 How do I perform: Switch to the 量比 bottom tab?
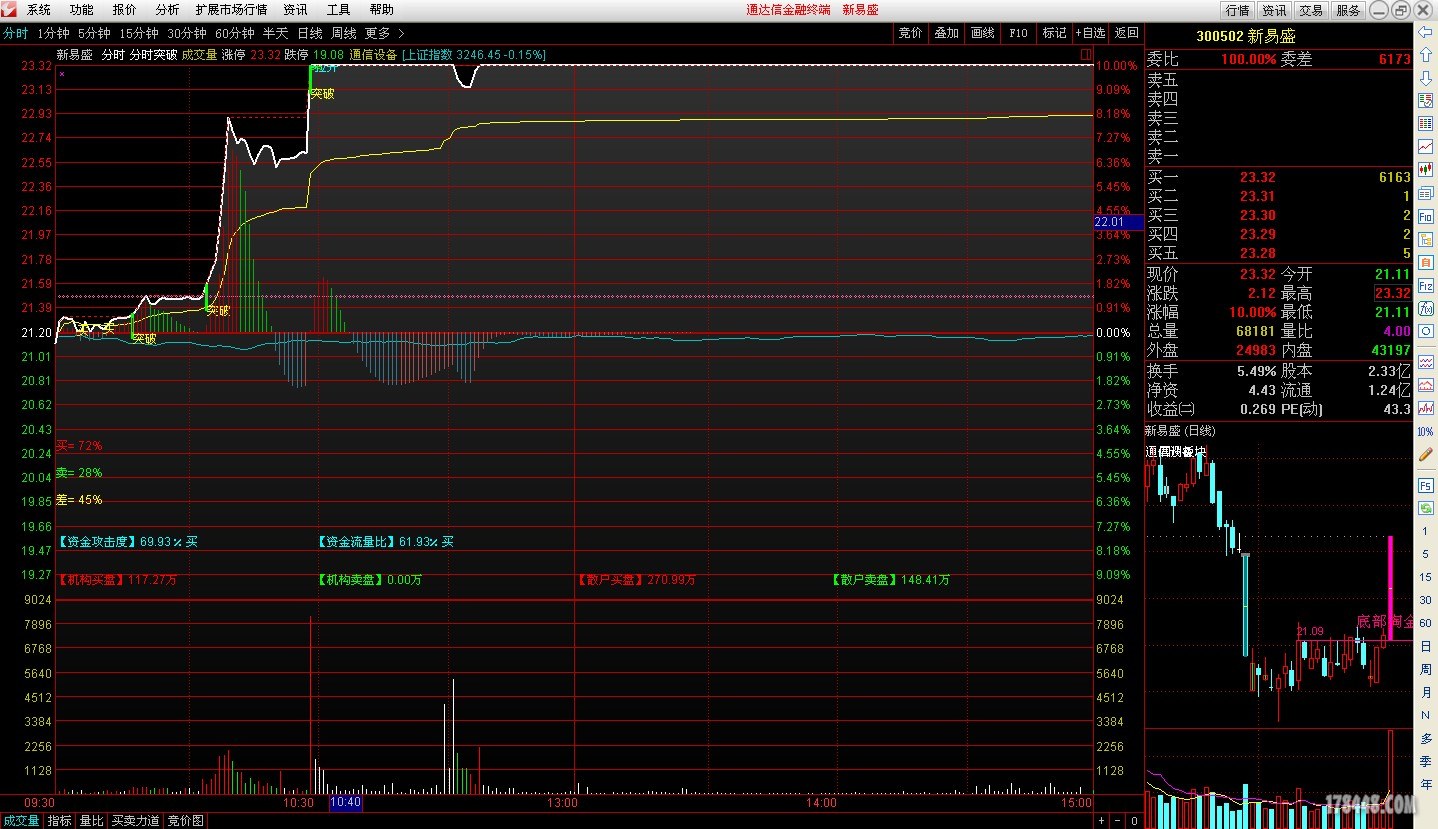point(92,820)
